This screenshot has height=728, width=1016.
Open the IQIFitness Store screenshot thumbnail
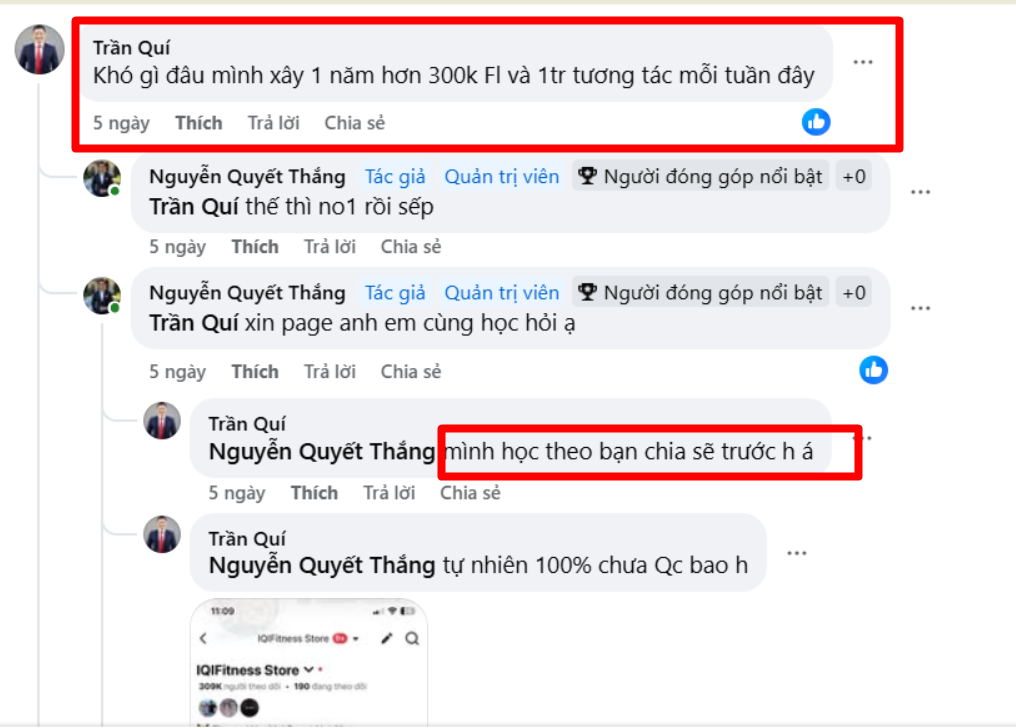309,662
